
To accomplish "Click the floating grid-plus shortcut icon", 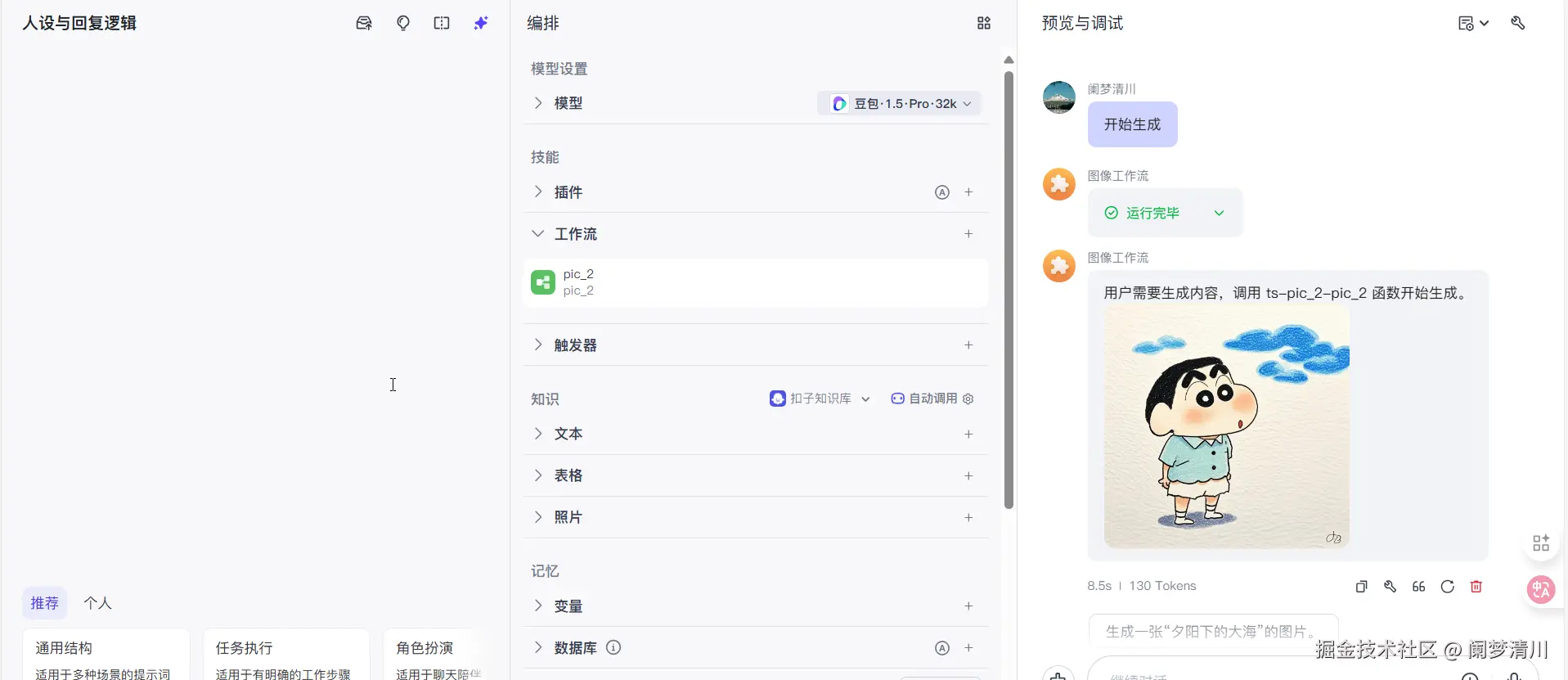I will coord(1541,543).
